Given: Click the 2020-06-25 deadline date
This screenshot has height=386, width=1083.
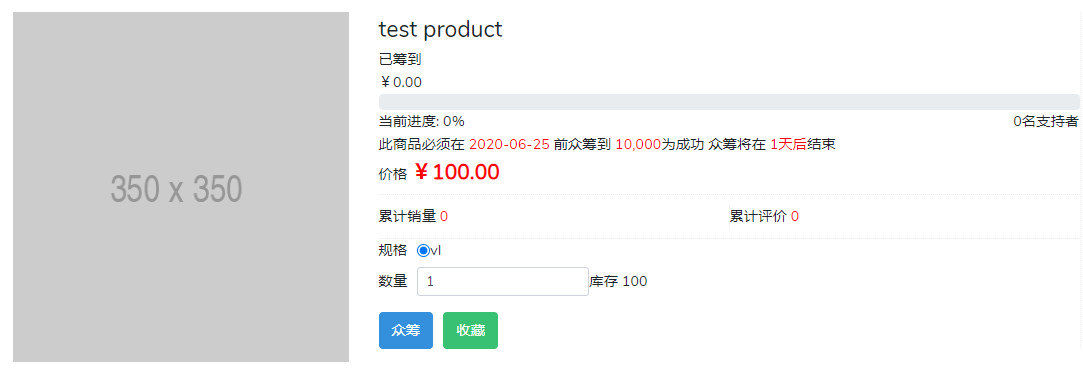Looking at the screenshot, I should (510, 145).
